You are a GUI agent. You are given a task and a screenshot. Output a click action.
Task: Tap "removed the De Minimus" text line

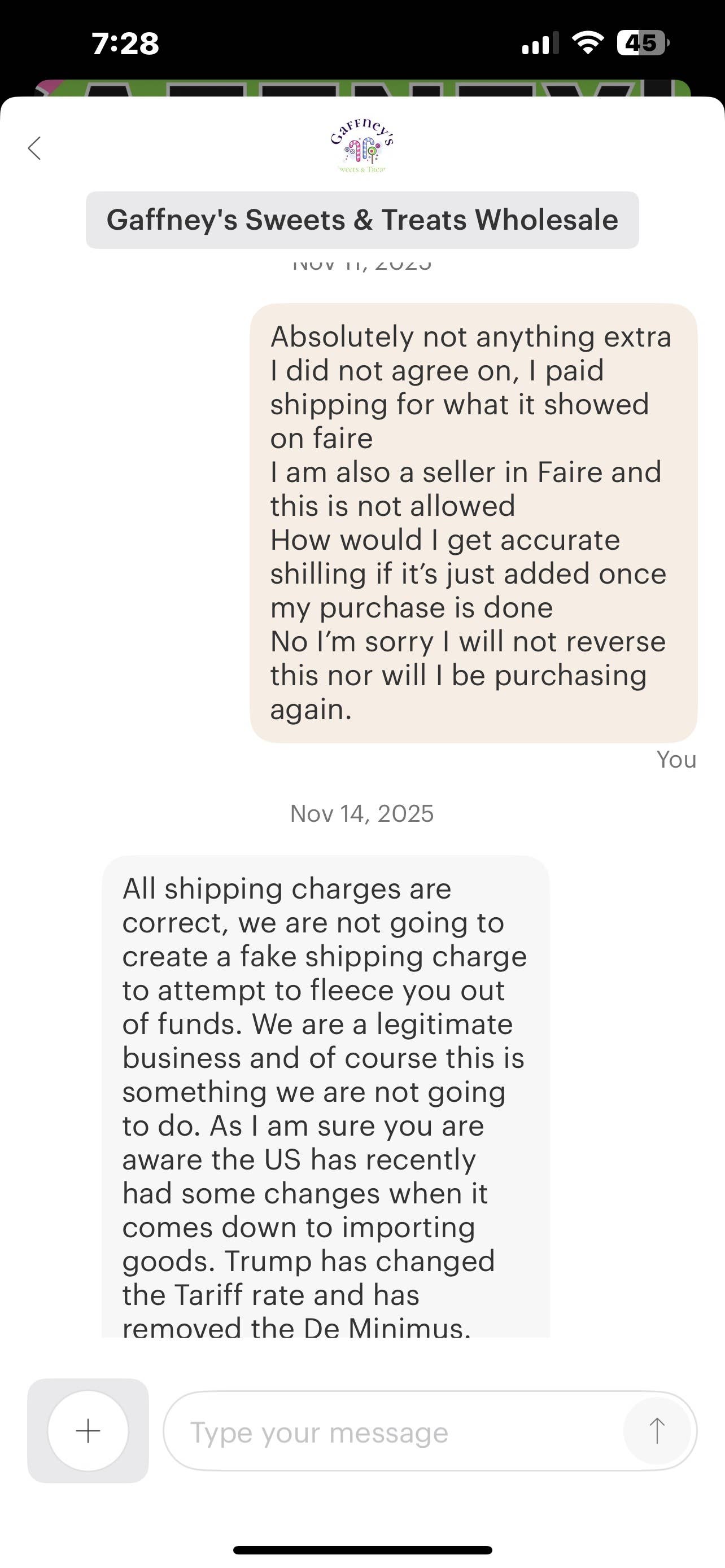(296, 1327)
